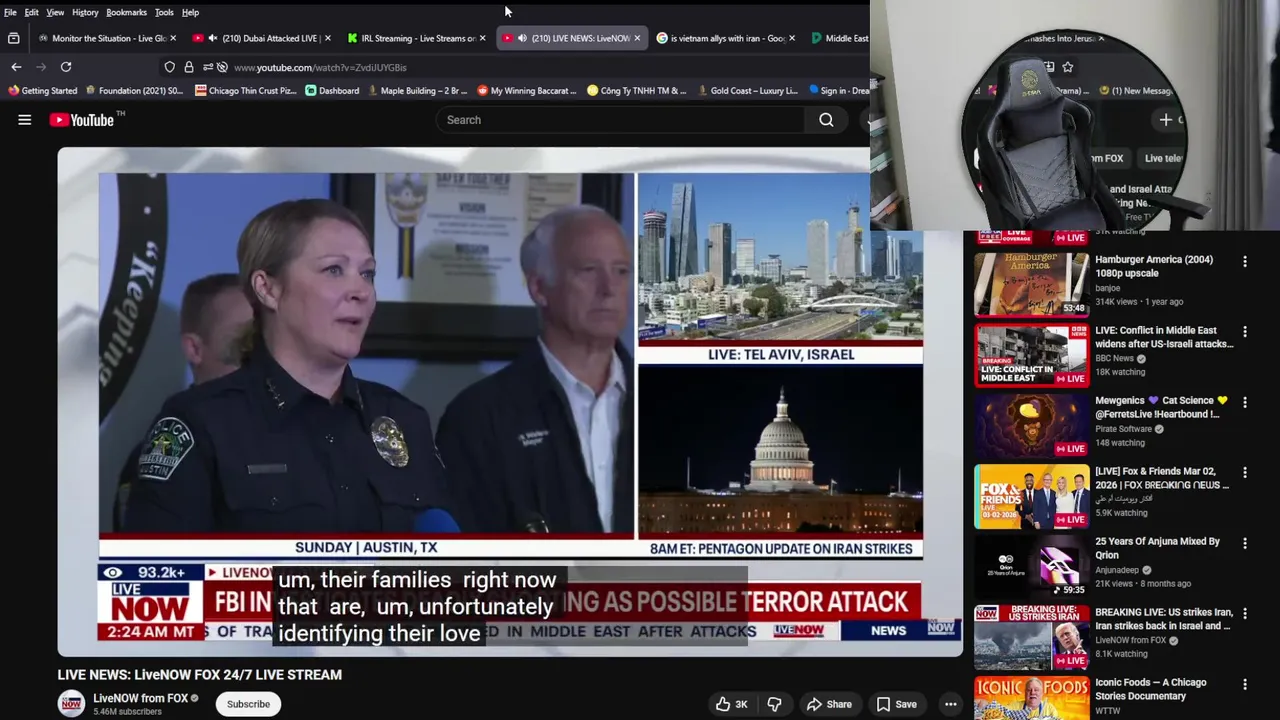Close the Monitor the Situation tab
This screenshot has width=1280, height=720.
(173, 38)
